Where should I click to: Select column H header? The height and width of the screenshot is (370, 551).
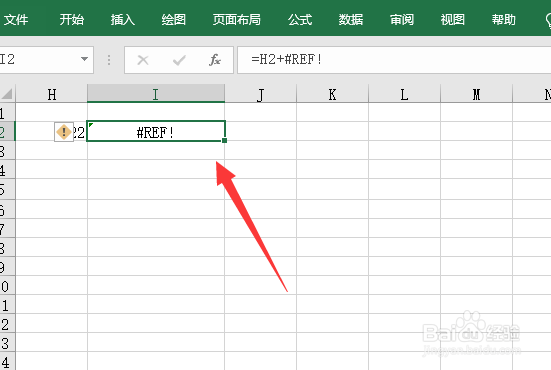tap(52, 94)
